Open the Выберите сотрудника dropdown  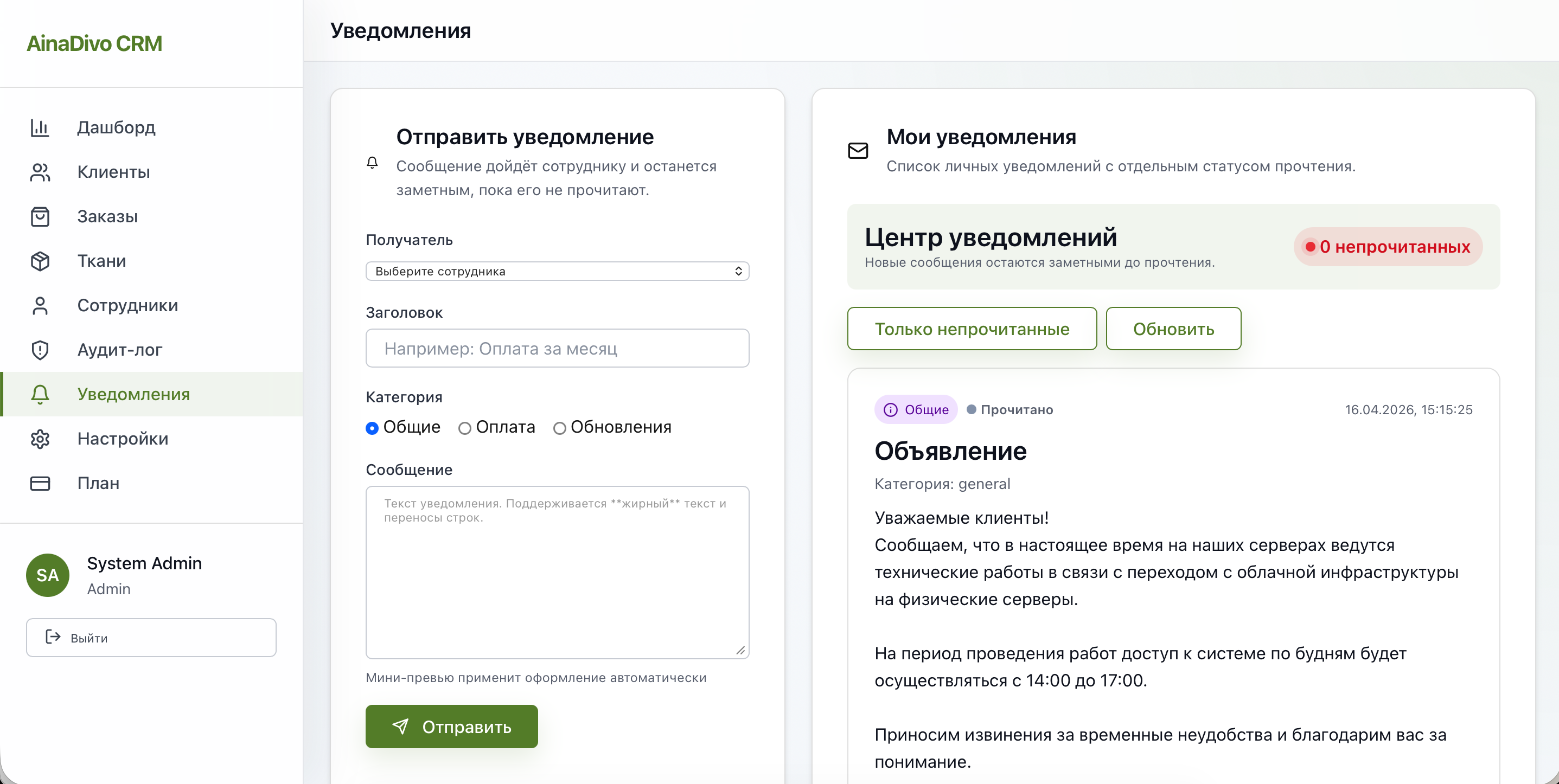[x=557, y=271]
